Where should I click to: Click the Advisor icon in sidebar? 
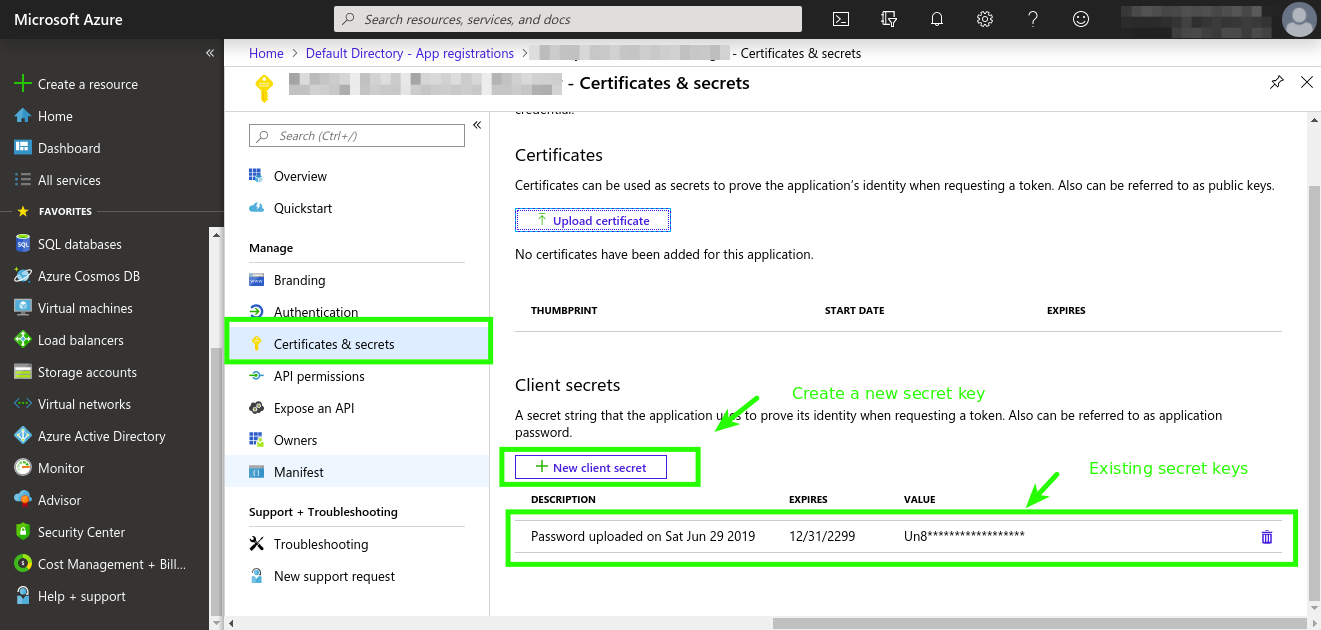[23, 500]
